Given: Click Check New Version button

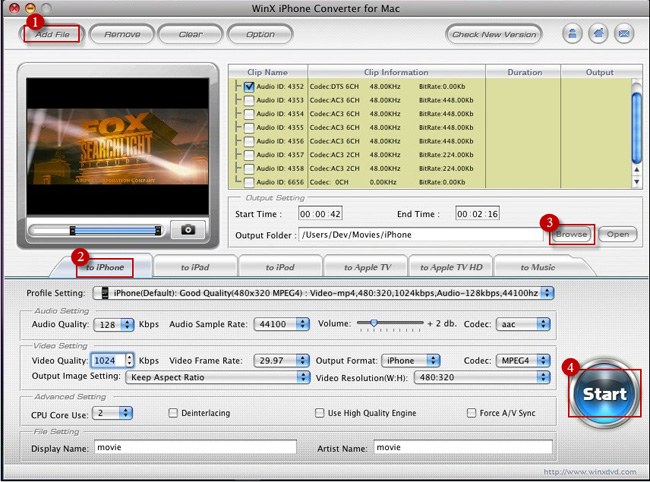Looking at the screenshot, I should [x=494, y=34].
